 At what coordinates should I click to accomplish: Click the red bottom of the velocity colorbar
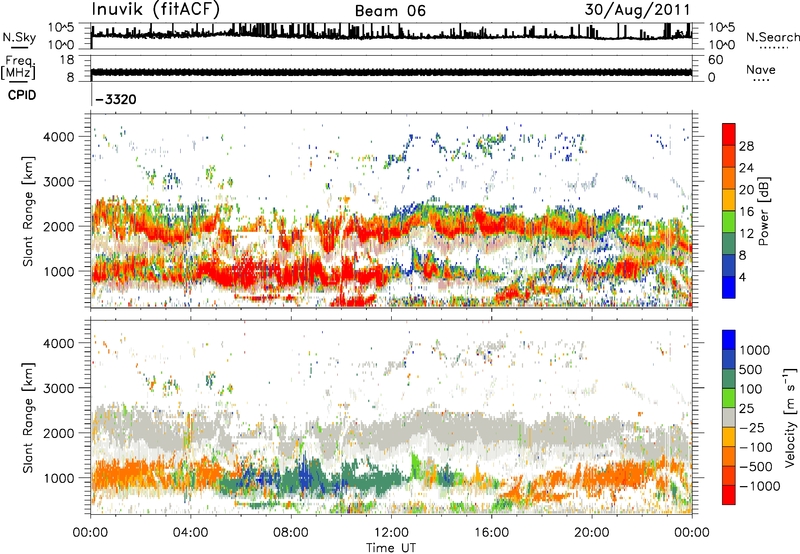(729, 495)
